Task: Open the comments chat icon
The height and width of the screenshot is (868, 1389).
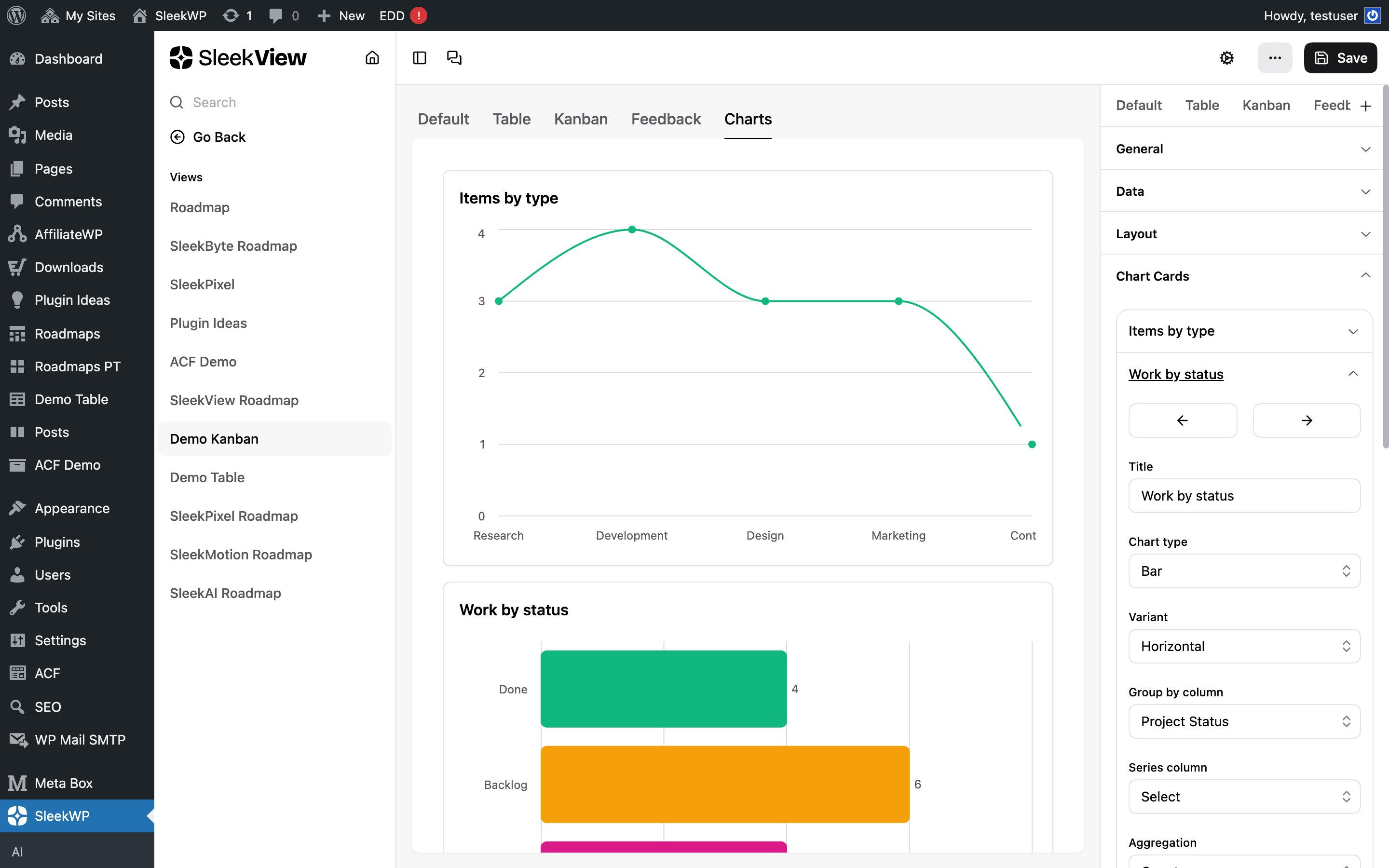Action: coord(454,57)
